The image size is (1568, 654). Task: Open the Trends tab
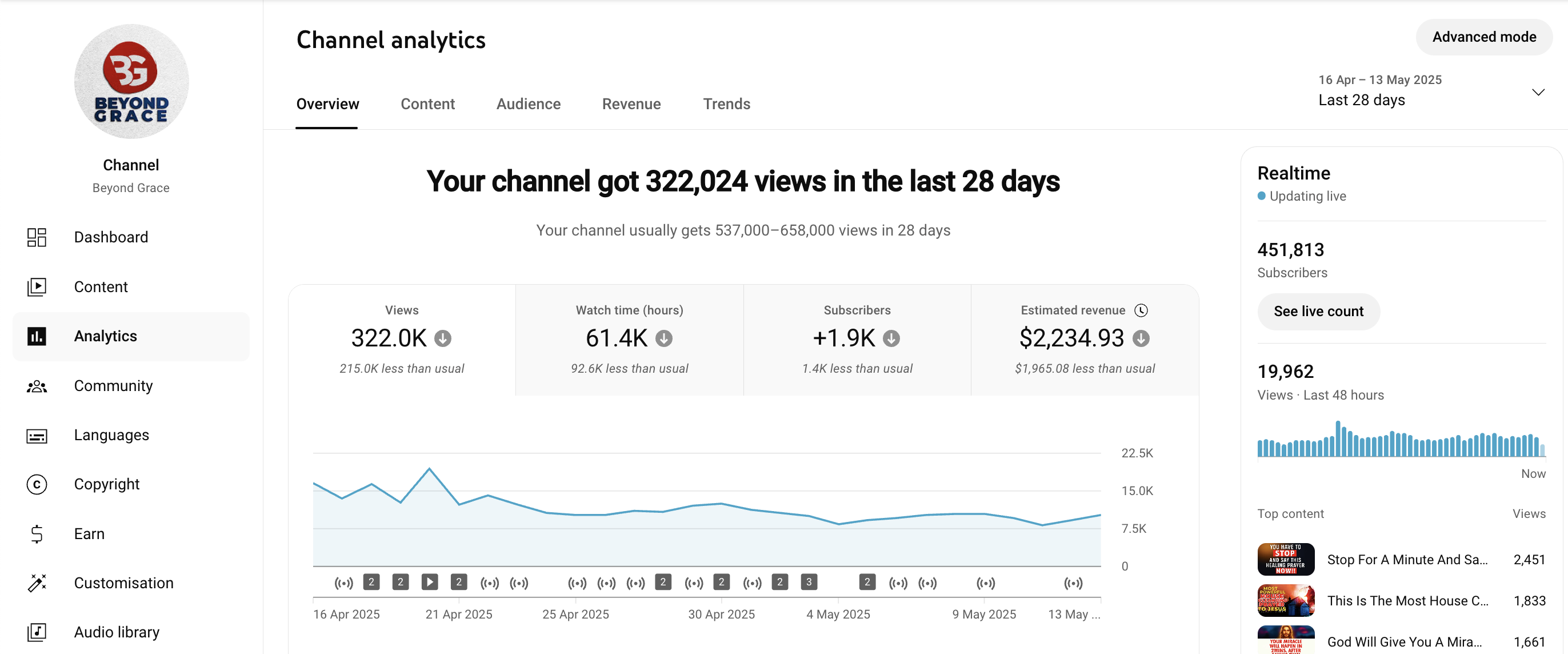726,104
